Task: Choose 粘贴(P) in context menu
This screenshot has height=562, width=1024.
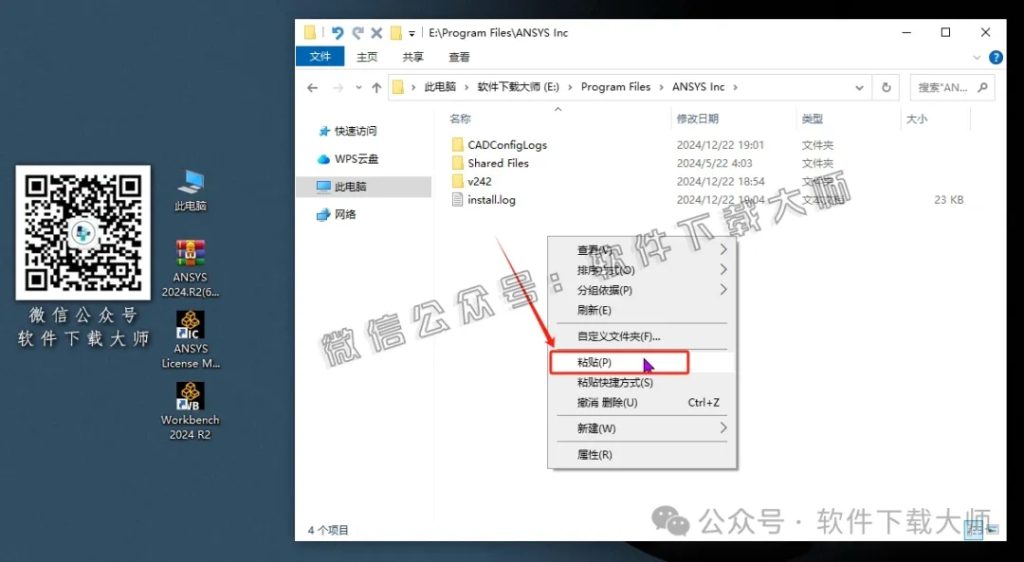Action: pos(643,362)
